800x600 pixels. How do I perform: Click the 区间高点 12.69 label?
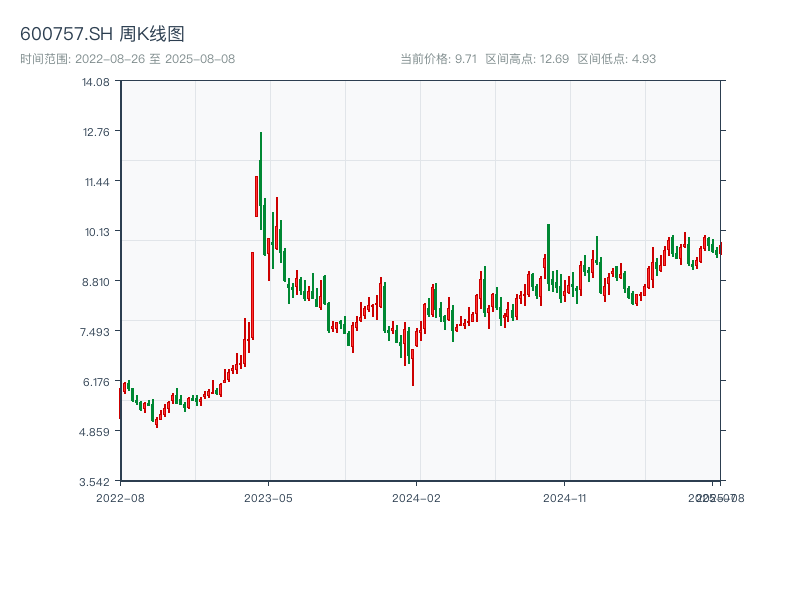pos(527,59)
